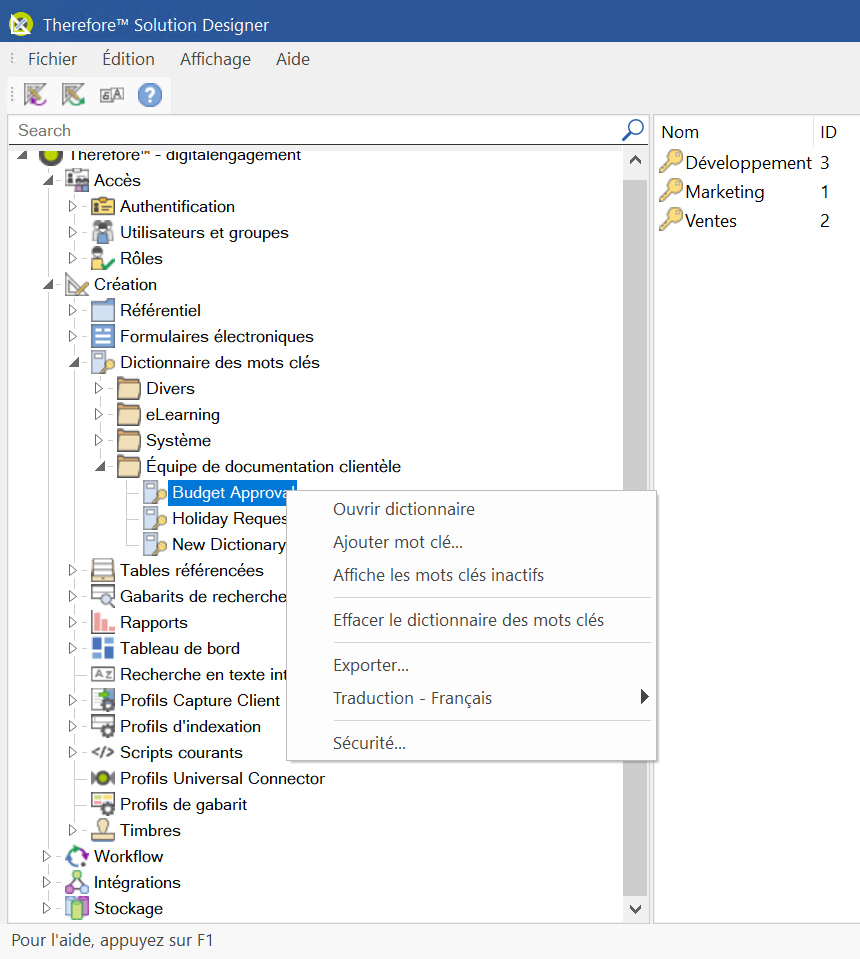Viewport: 860px width, 959px height.
Task: Click the Gabarits de recherche icon
Action: tap(103, 596)
